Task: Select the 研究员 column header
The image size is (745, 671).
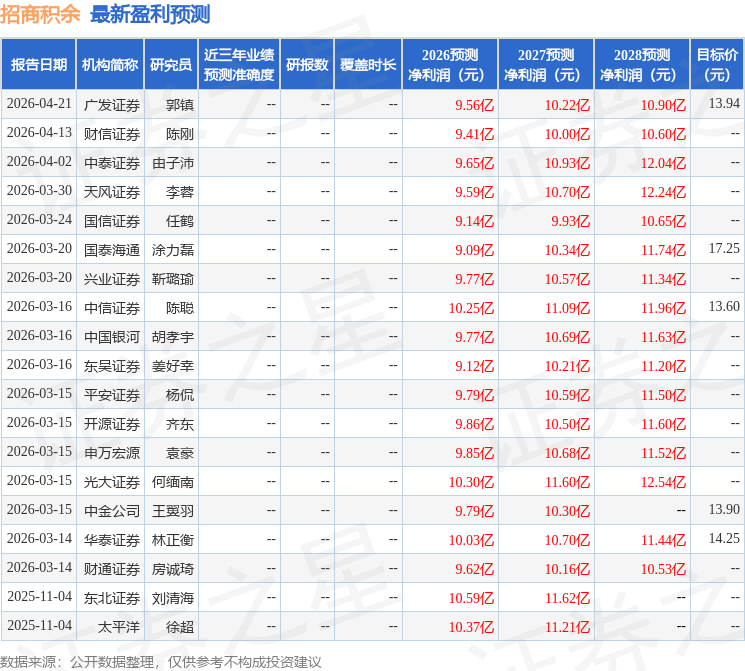Action: click(171, 65)
